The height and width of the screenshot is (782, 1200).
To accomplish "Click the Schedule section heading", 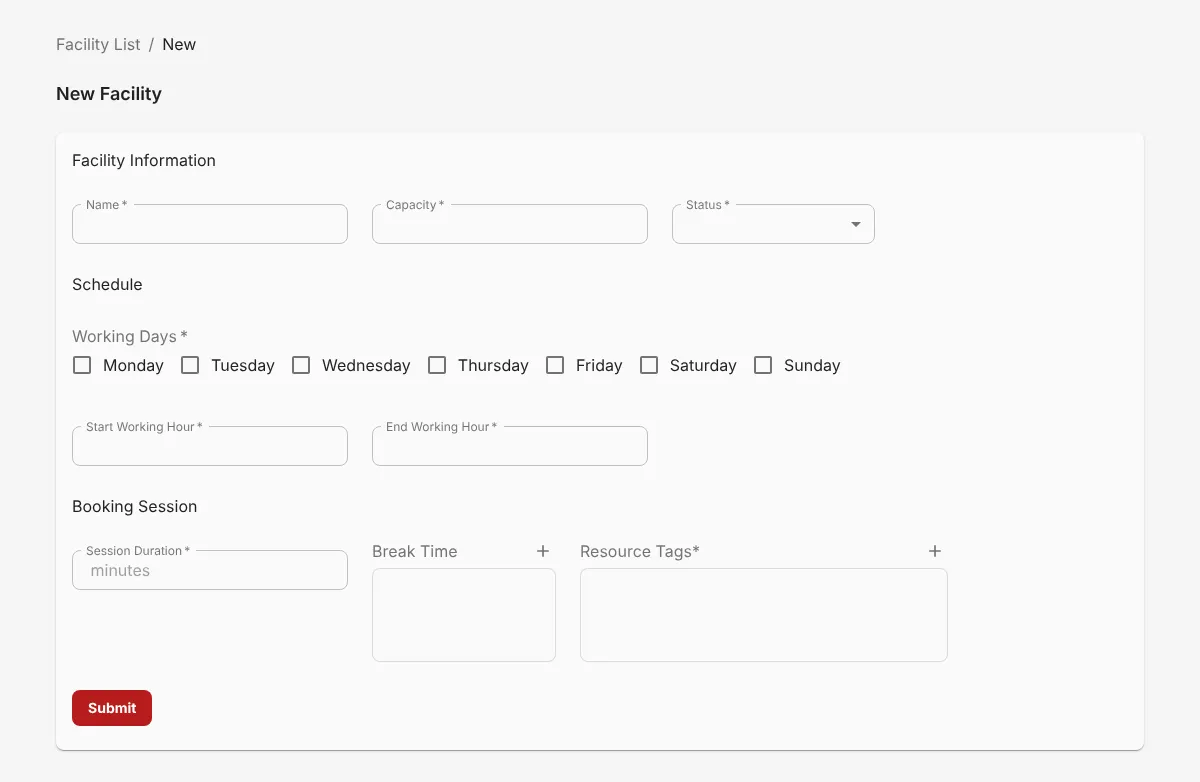I will click(107, 284).
